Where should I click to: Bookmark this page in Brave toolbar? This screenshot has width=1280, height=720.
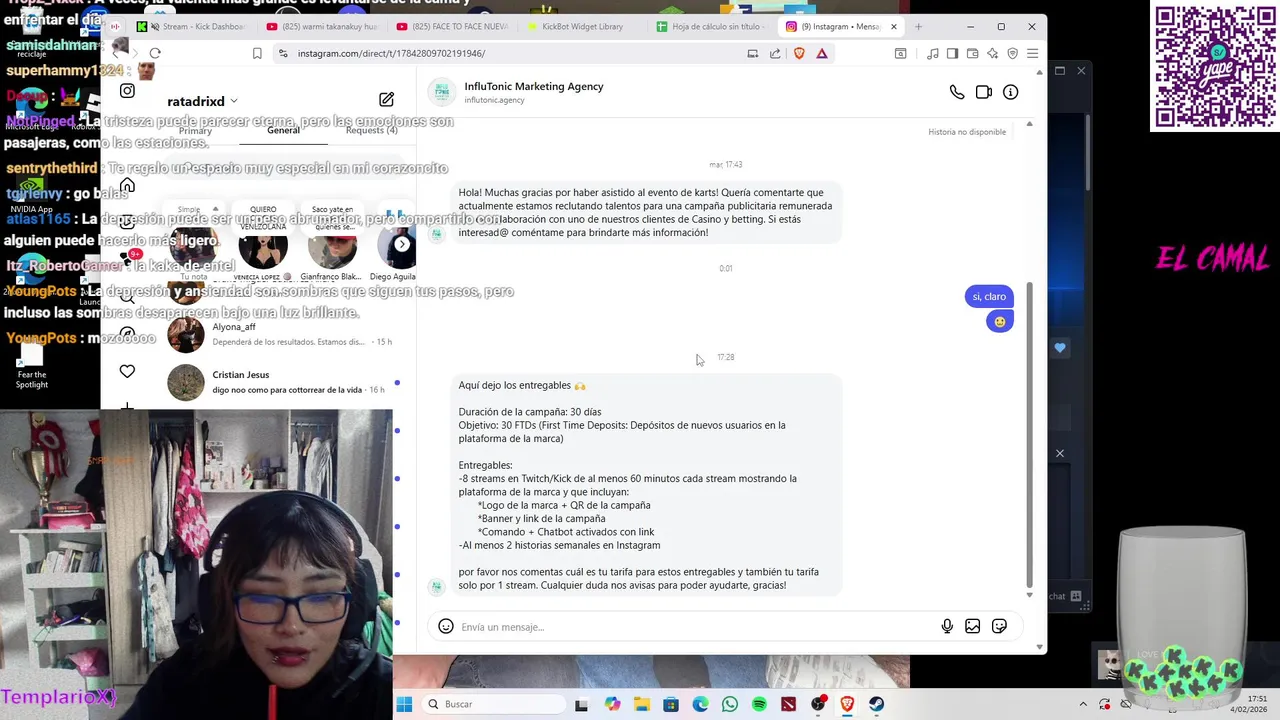[257, 53]
